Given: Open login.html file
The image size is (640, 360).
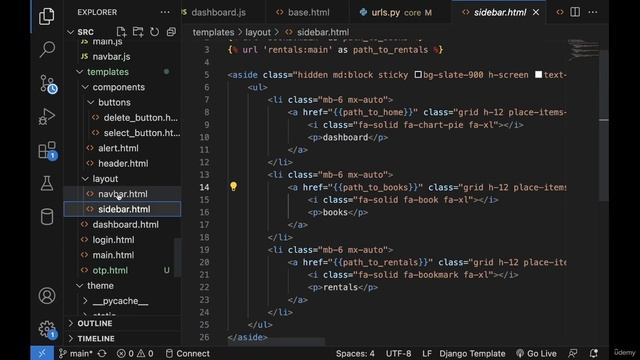Looking at the screenshot, I should pyautogui.click(x=113, y=240).
